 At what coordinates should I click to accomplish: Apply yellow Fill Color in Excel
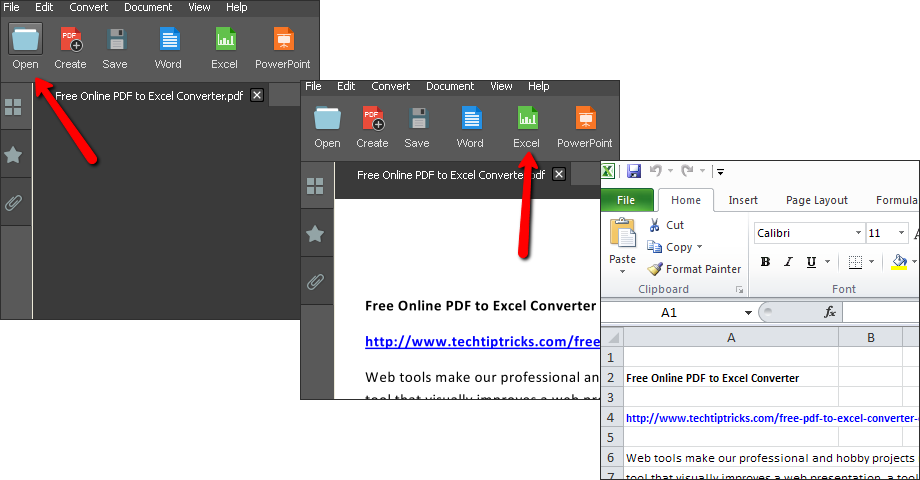pyautogui.click(x=899, y=262)
